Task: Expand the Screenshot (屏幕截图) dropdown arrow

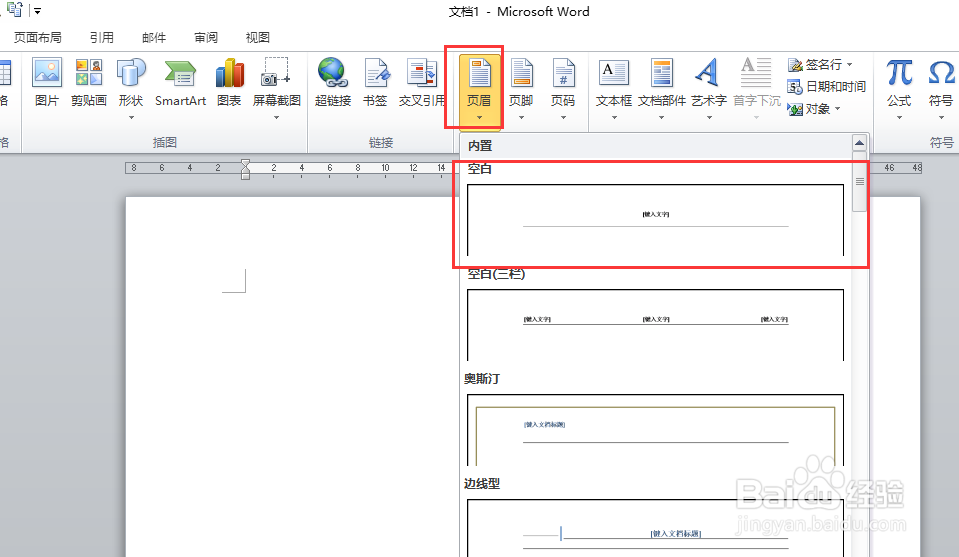Action: [x=276, y=117]
